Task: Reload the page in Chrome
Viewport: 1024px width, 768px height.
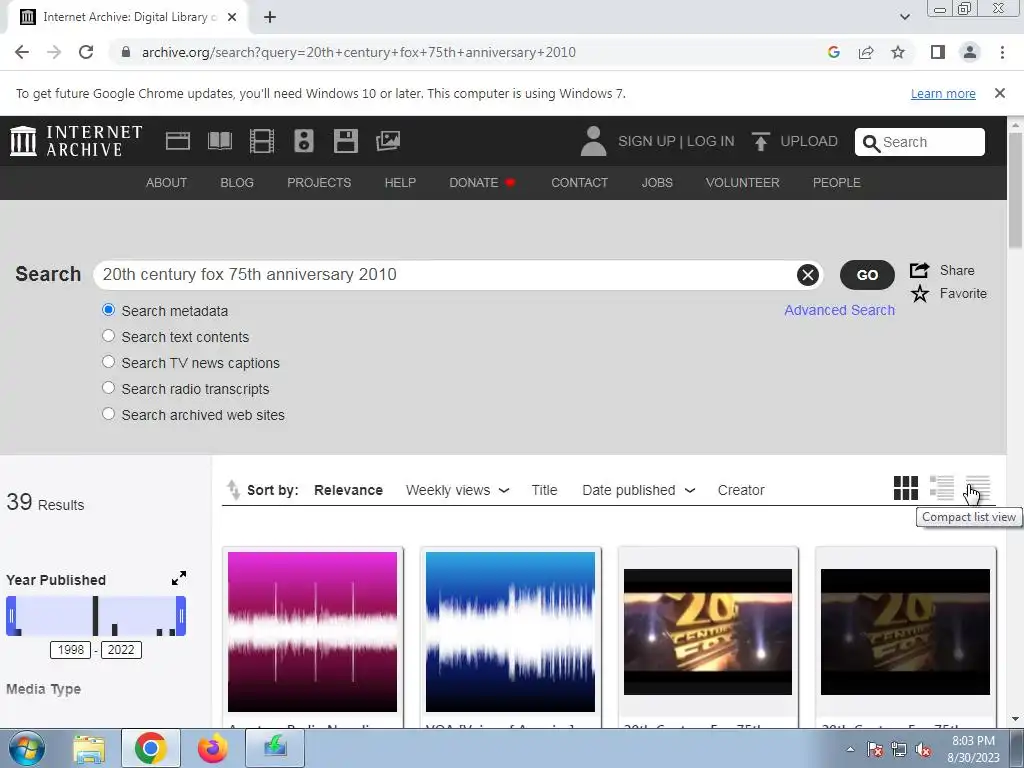Action: [x=86, y=52]
